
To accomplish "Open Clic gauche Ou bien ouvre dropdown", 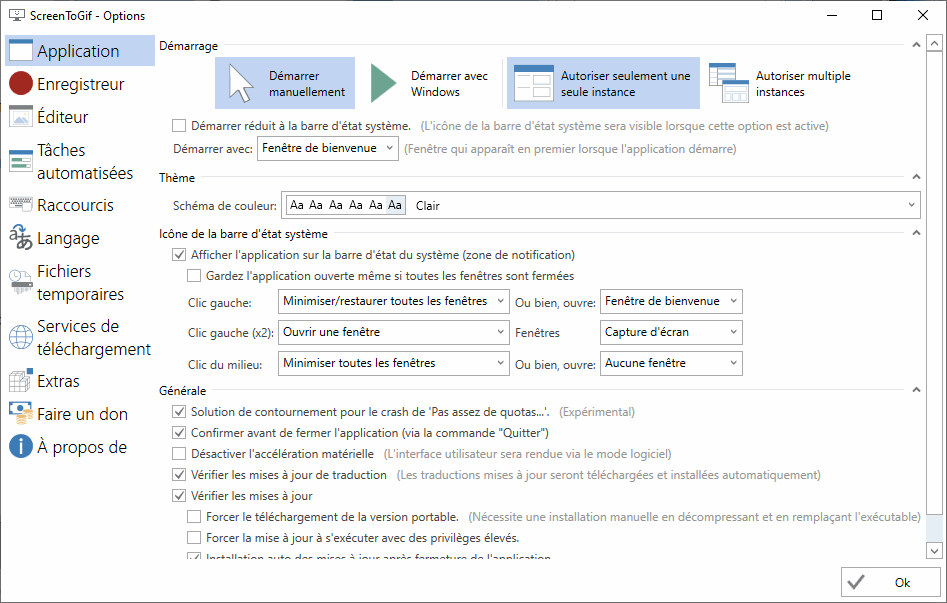I will (671, 301).
